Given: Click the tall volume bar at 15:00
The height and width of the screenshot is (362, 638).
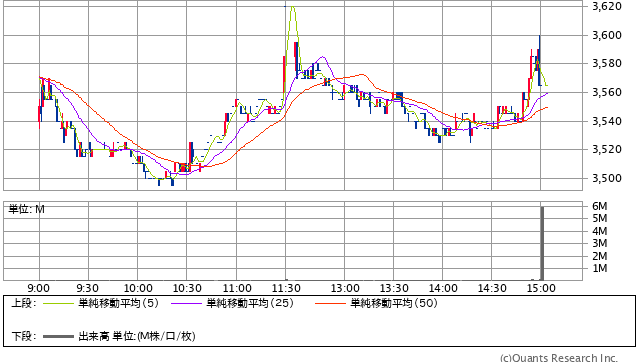Looking at the screenshot, I should 542,243.
